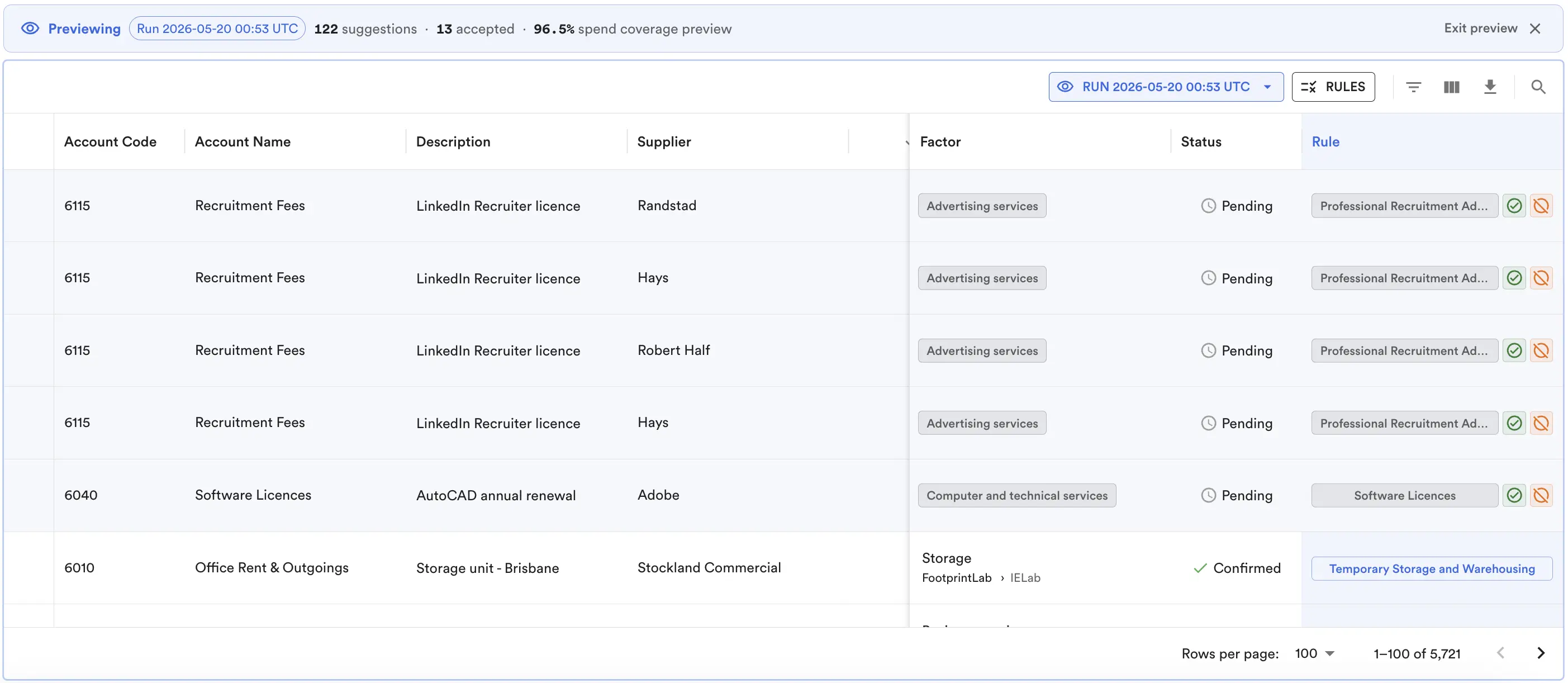
Task: Open Temporary Storage and Warehousing rule
Action: pyautogui.click(x=1432, y=568)
